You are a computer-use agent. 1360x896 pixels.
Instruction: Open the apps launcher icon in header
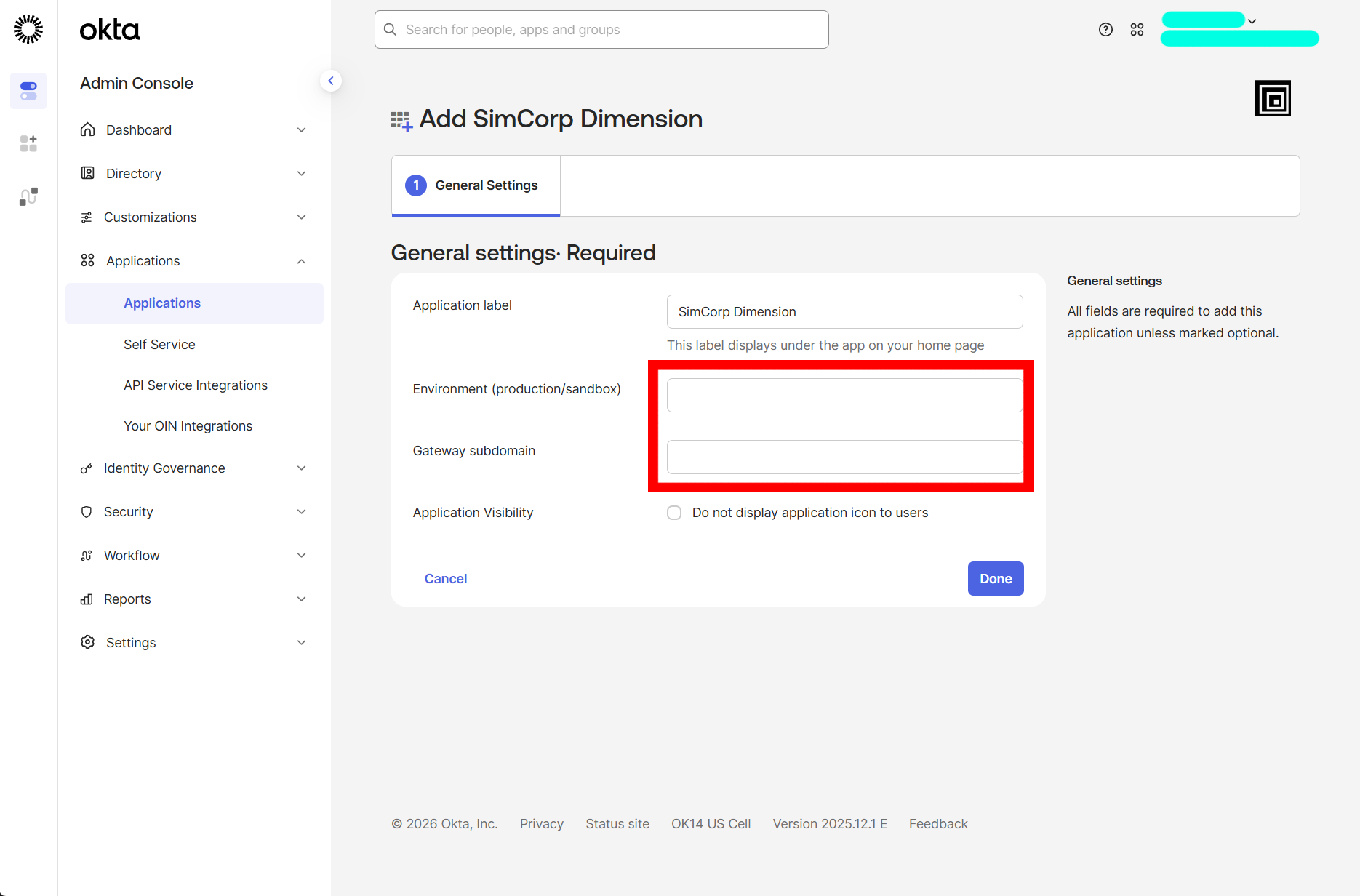[1137, 30]
